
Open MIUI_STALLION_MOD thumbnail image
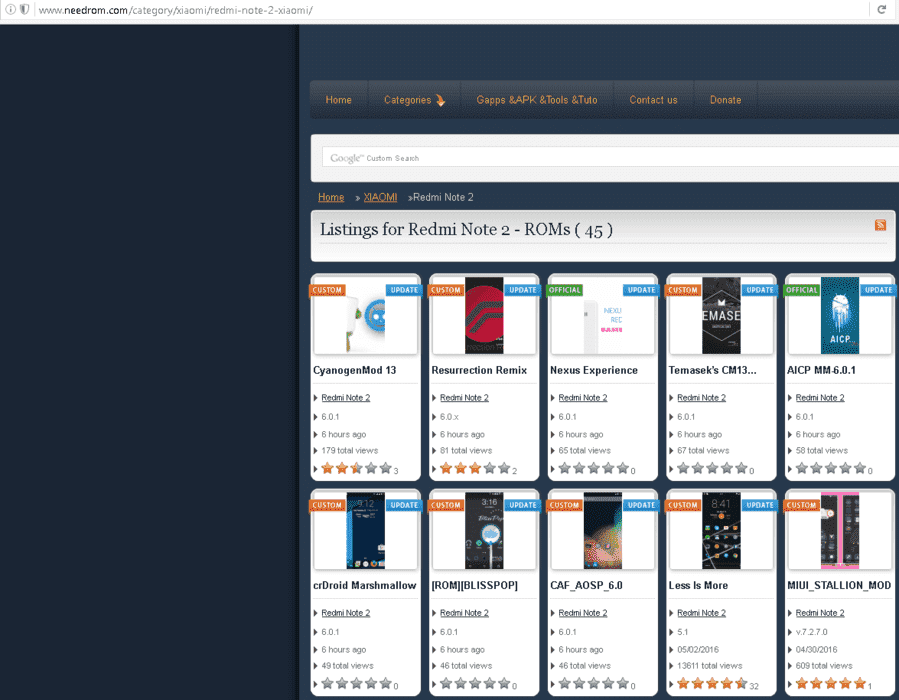840,530
